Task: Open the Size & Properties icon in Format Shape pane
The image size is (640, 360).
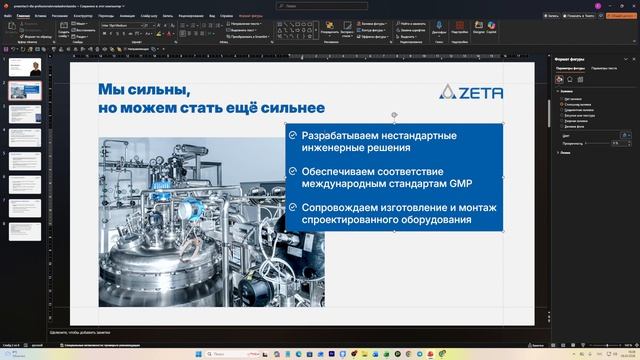Action: tap(580, 80)
